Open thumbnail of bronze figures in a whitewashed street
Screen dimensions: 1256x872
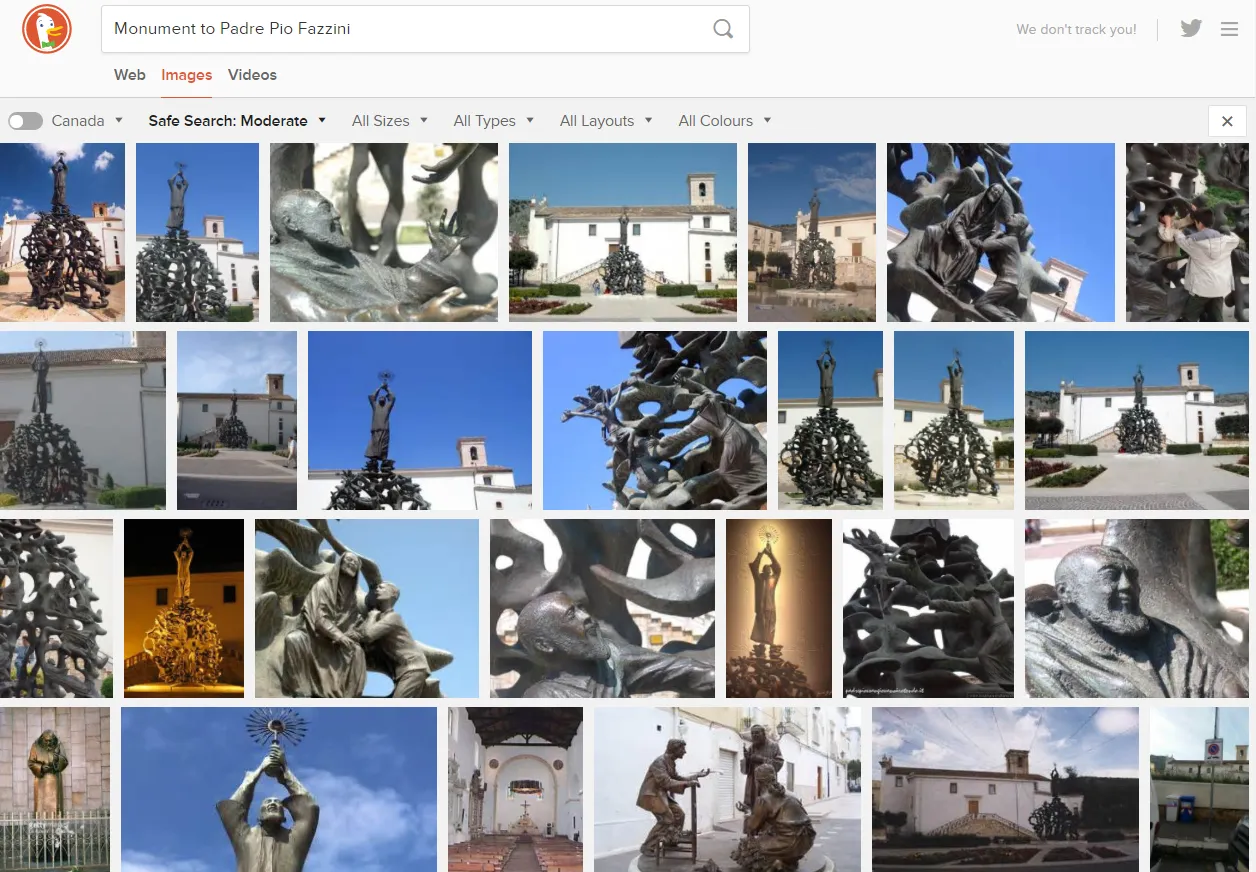[728, 789]
